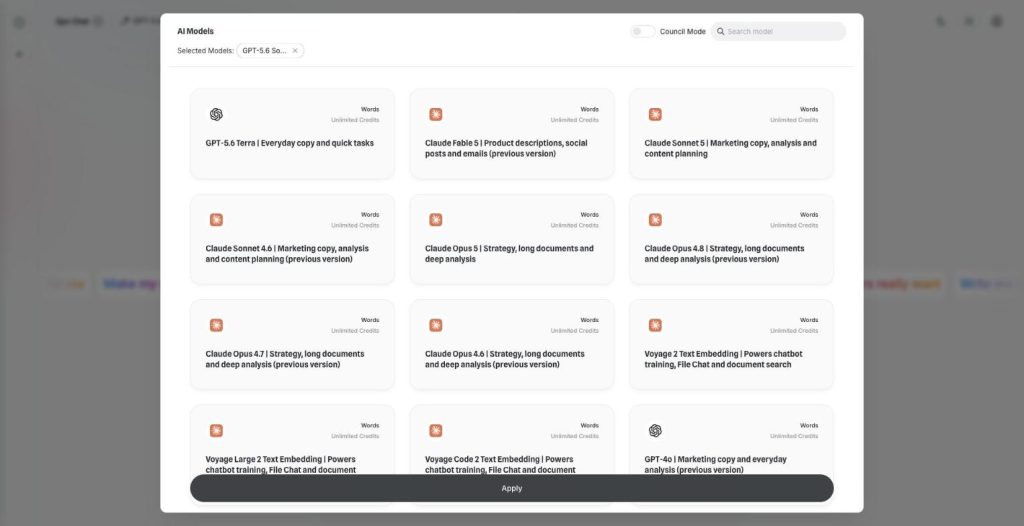This screenshot has height=526, width=1024.
Task: Click Words label on Claude Opus 4.7 card
Action: click(370, 320)
